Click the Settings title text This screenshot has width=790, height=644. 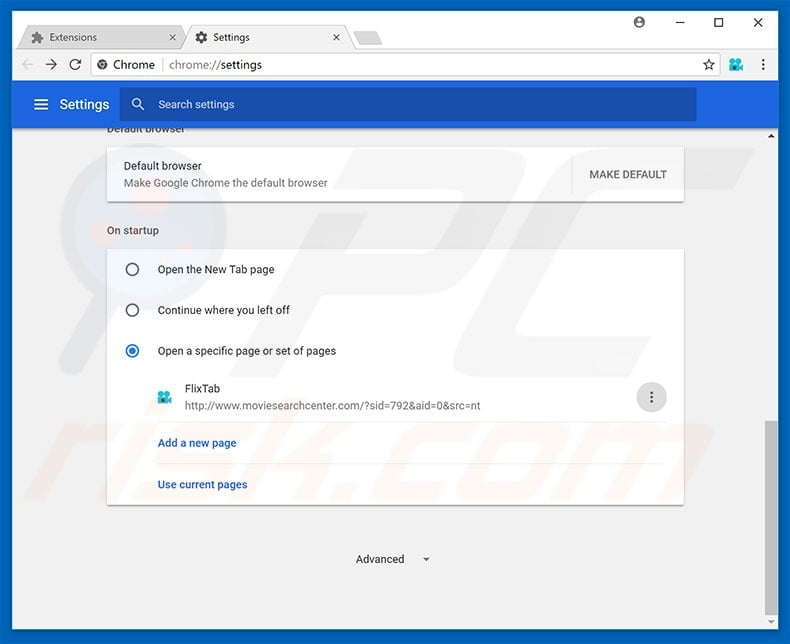click(x=84, y=104)
